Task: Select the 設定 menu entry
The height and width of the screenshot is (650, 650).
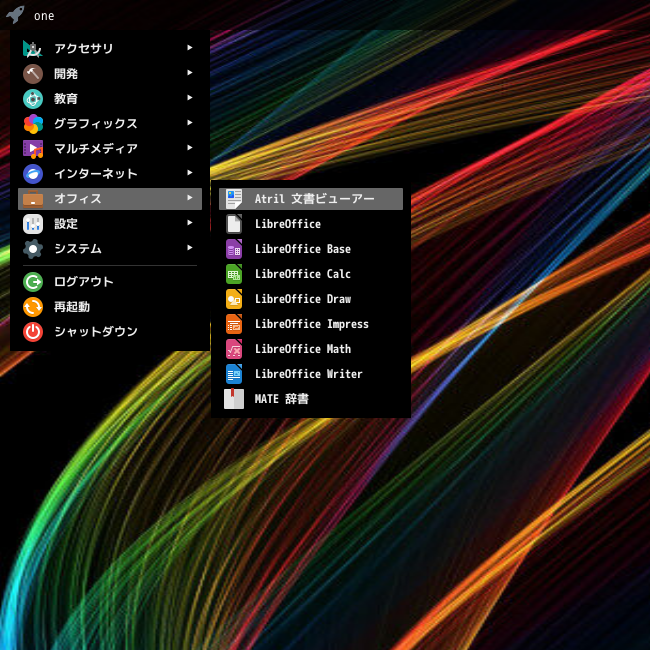Action: pyautogui.click(x=110, y=224)
